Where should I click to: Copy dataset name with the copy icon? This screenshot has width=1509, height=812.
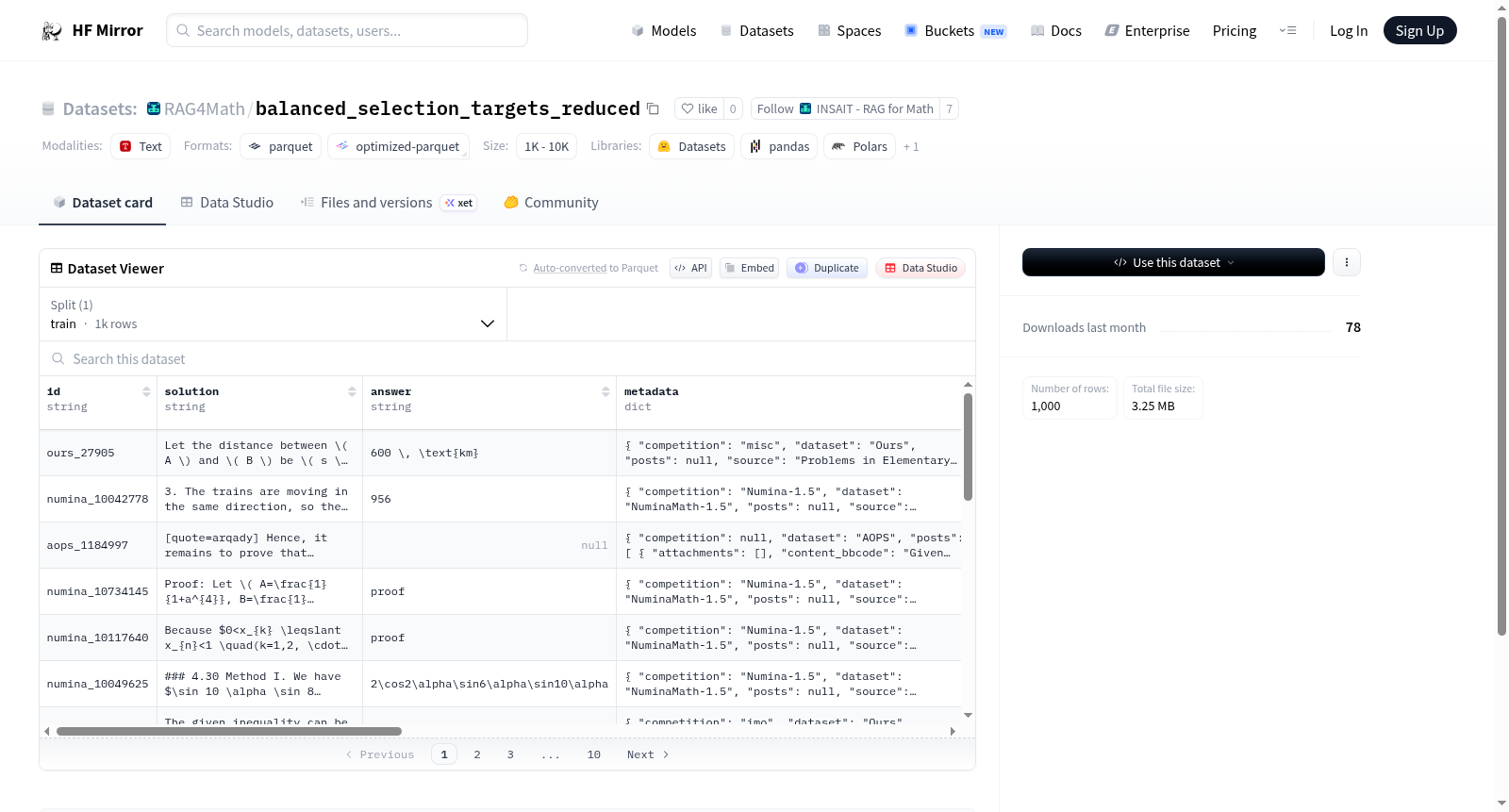click(653, 108)
